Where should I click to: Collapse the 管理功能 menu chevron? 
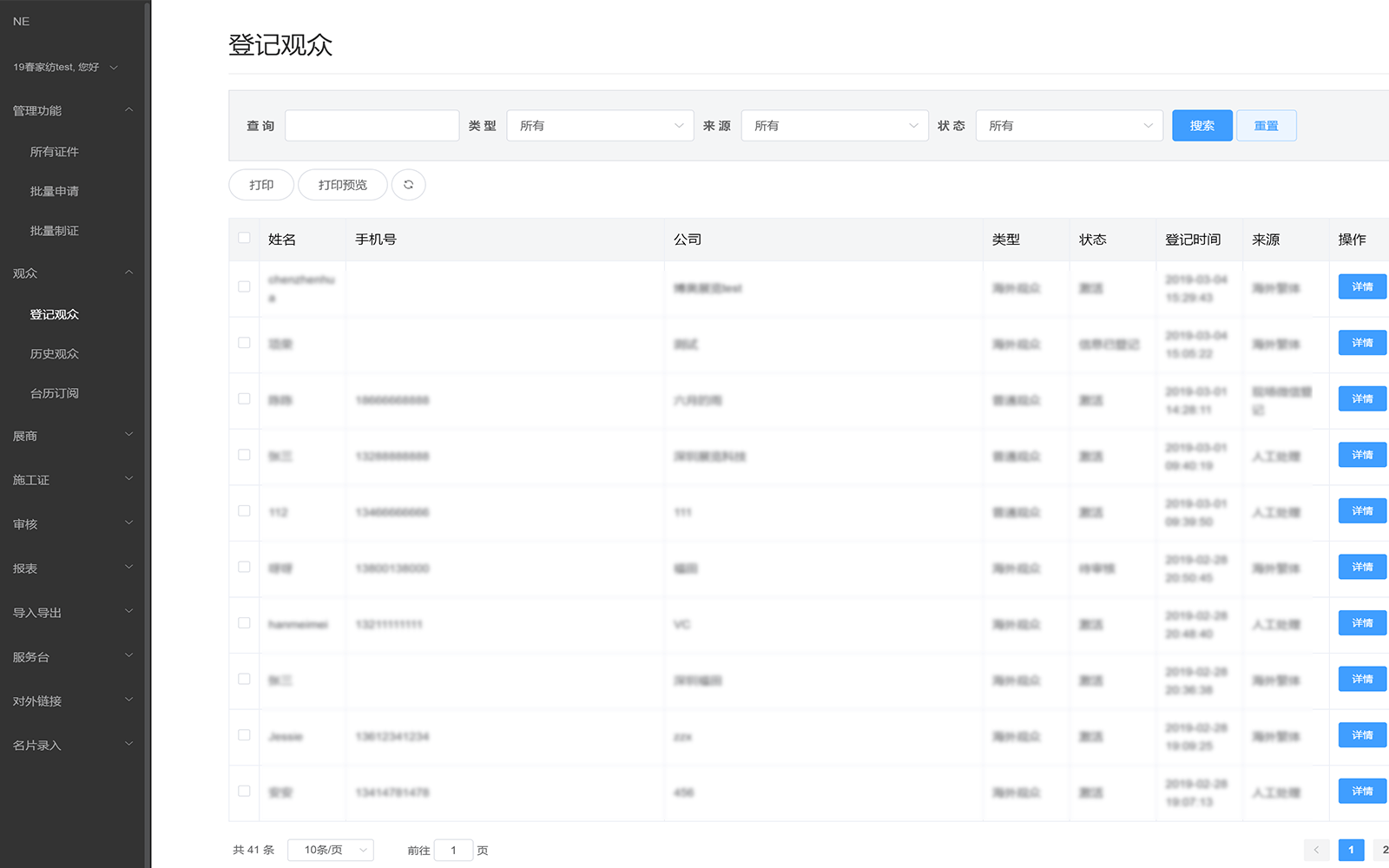(x=128, y=110)
